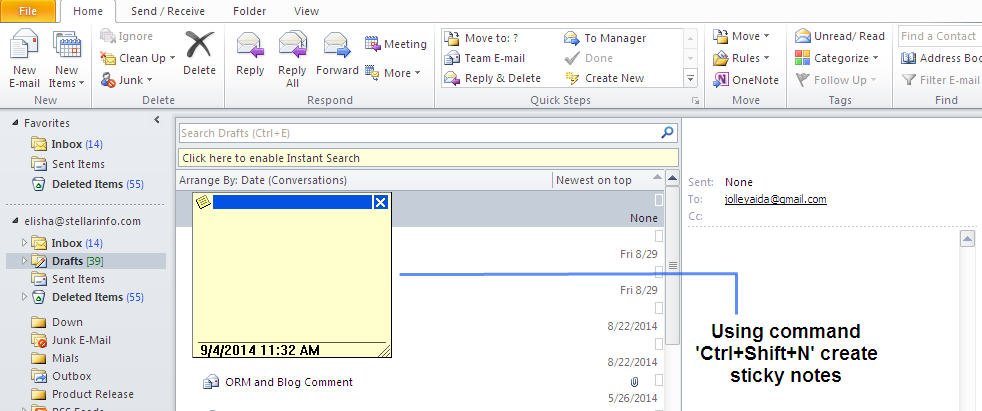
Task: Open the File tab
Action: tap(28, 11)
